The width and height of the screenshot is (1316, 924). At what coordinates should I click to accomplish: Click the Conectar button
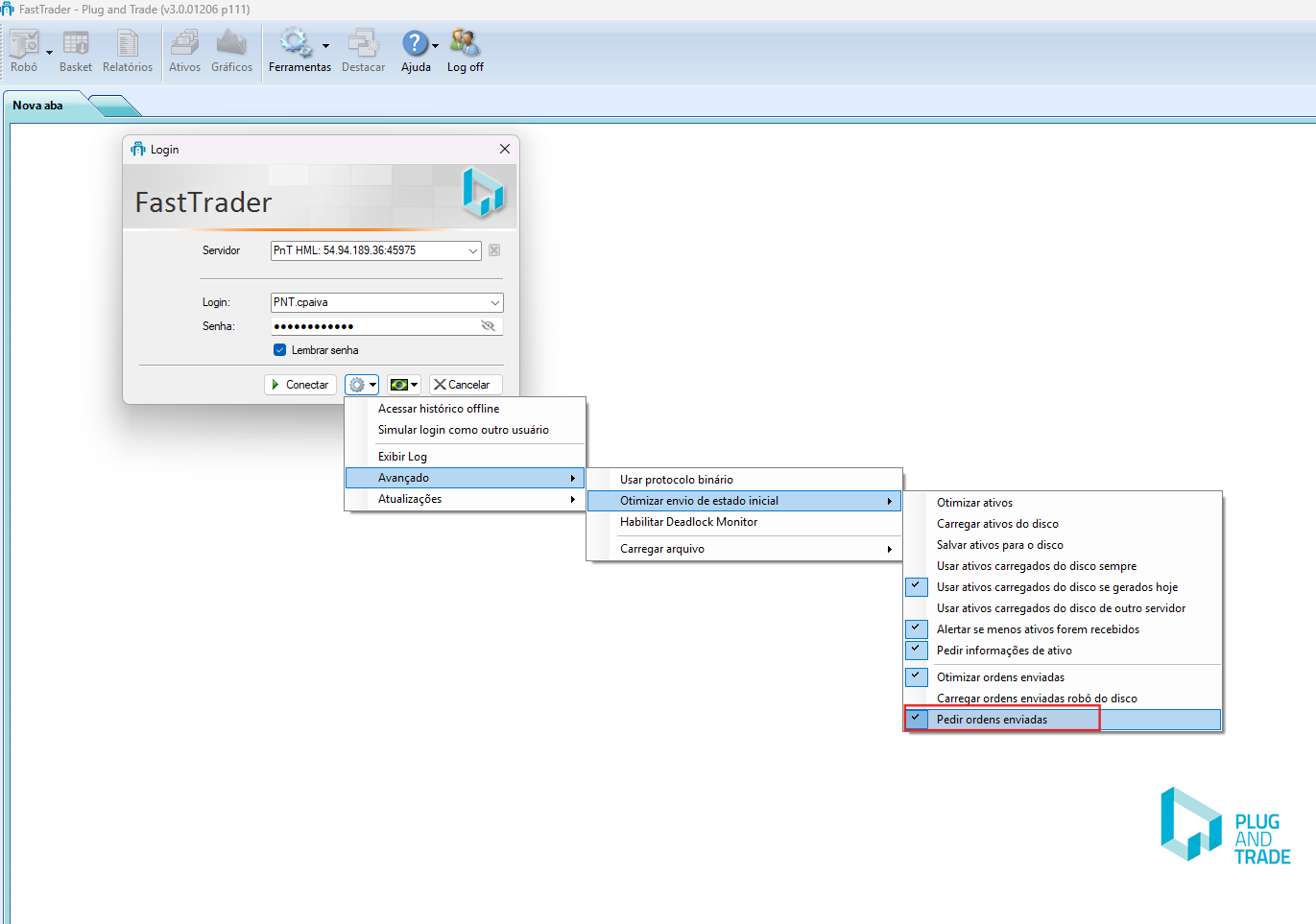point(300,385)
